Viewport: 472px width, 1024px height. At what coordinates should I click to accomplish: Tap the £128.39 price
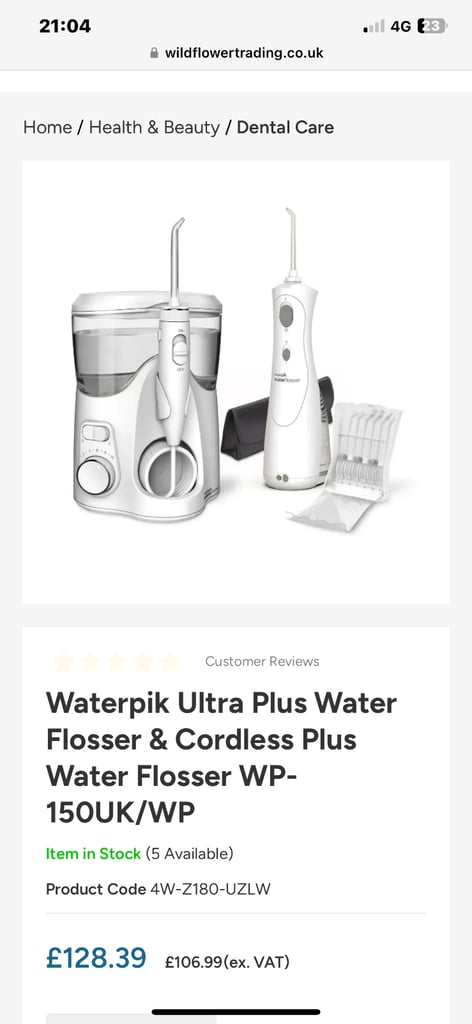point(96,958)
